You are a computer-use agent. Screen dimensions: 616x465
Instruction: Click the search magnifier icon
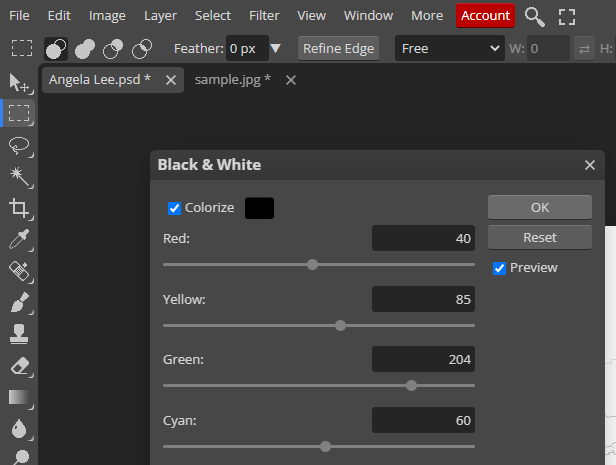point(535,16)
